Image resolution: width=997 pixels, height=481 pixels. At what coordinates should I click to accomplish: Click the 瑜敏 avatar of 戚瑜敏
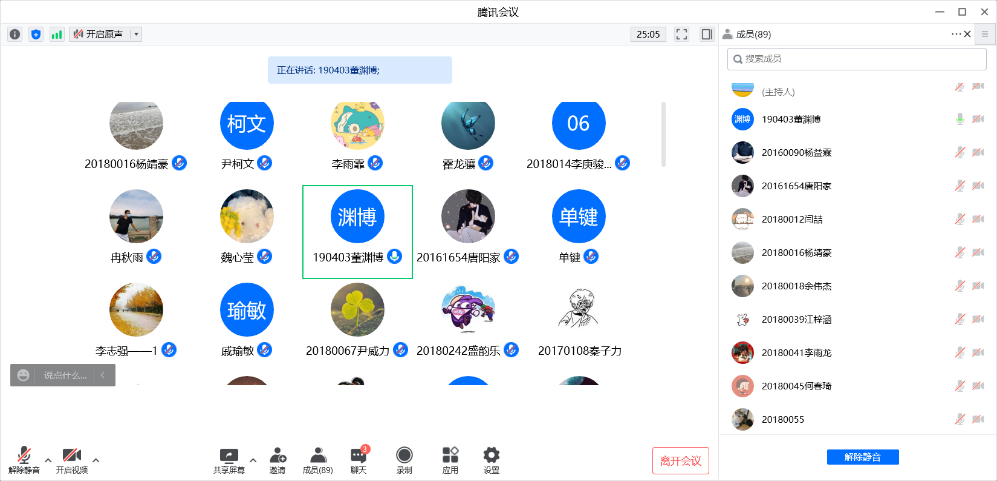pos(247,310)
